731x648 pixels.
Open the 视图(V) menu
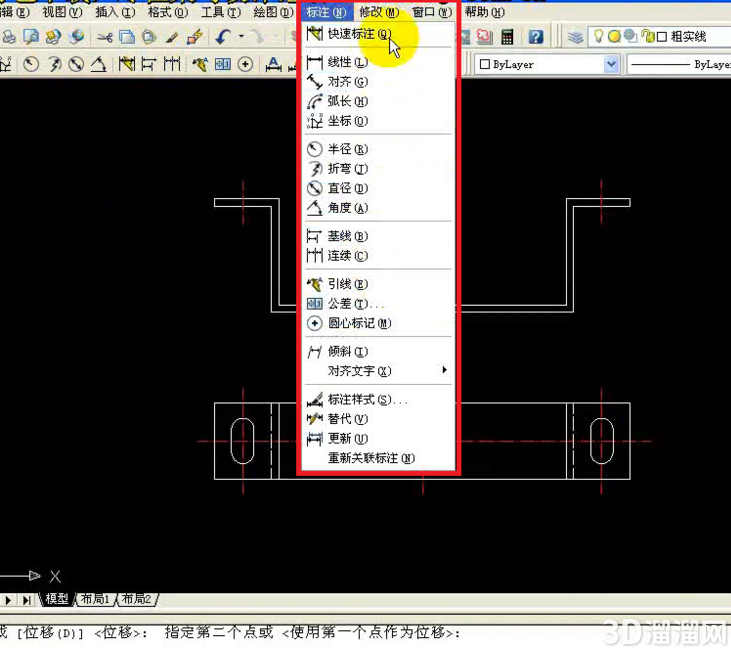pos(62,12)
